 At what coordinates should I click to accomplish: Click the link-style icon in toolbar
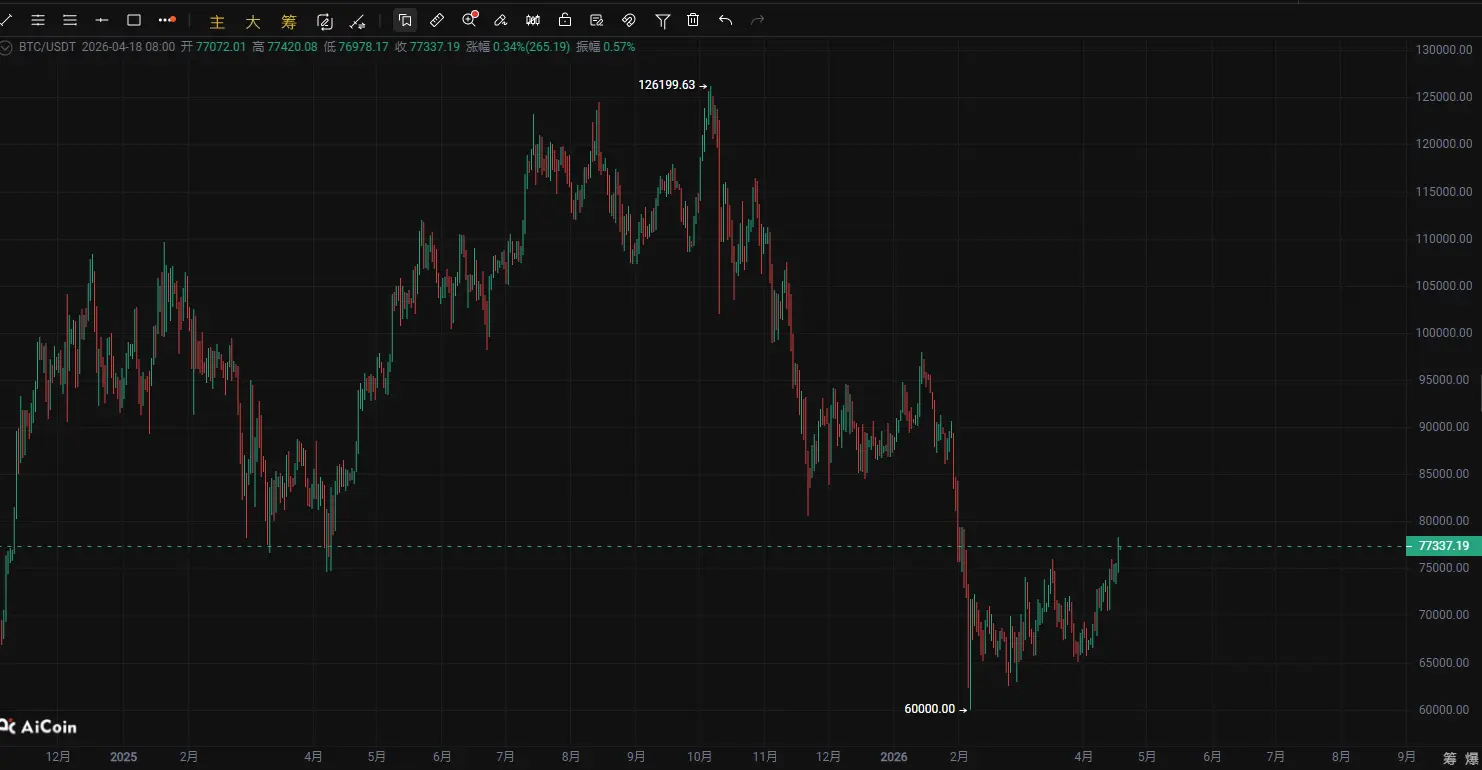(x=629, y=20)
